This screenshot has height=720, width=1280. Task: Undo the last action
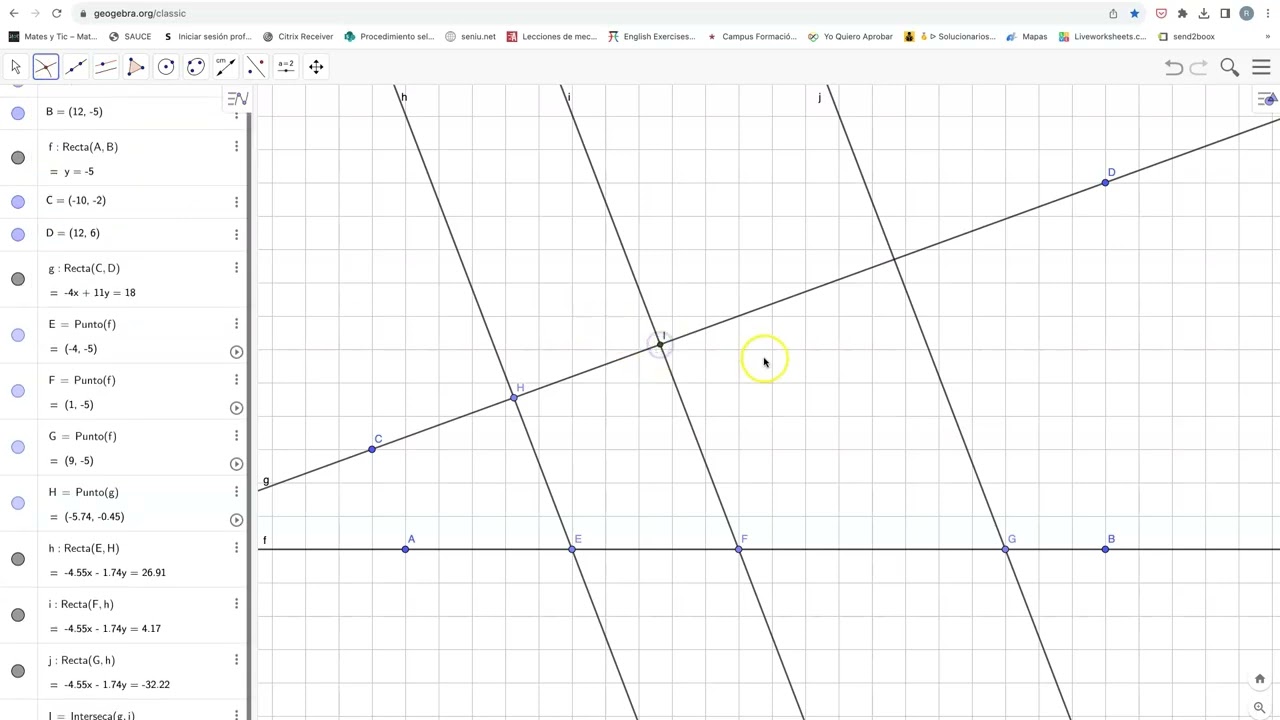pos(1174,67)
